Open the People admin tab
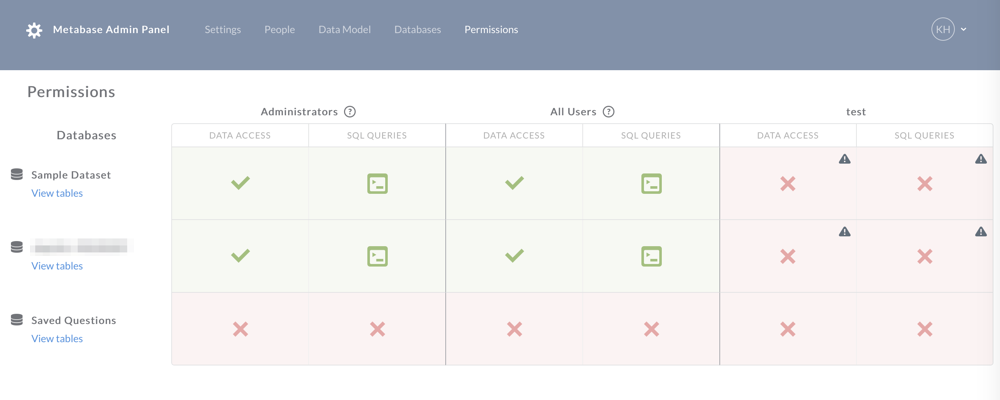The image size is (1000, 400). (x=279, y=30)
